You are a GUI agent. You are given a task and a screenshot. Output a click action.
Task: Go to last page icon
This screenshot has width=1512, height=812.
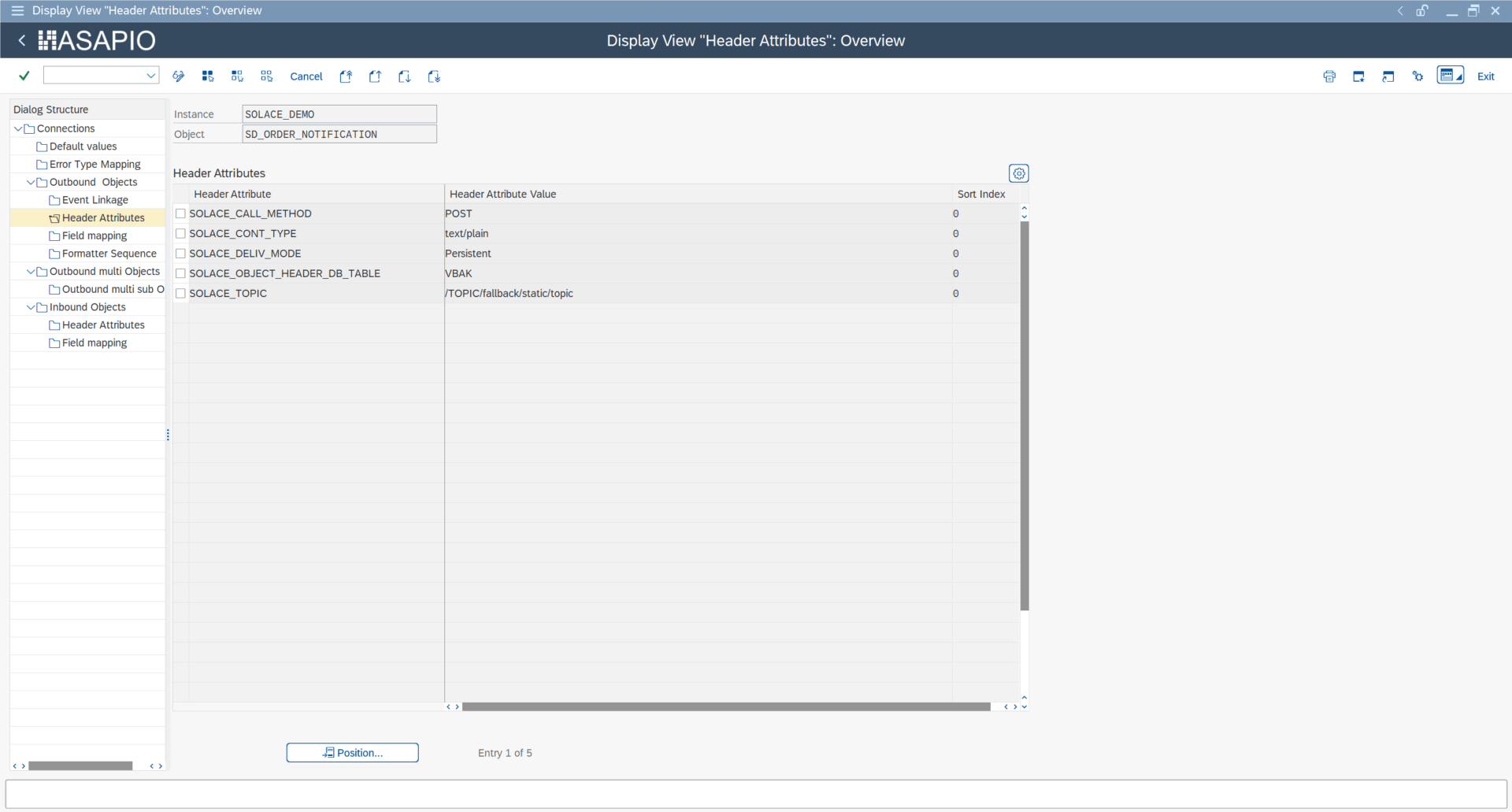click(434, 76)
